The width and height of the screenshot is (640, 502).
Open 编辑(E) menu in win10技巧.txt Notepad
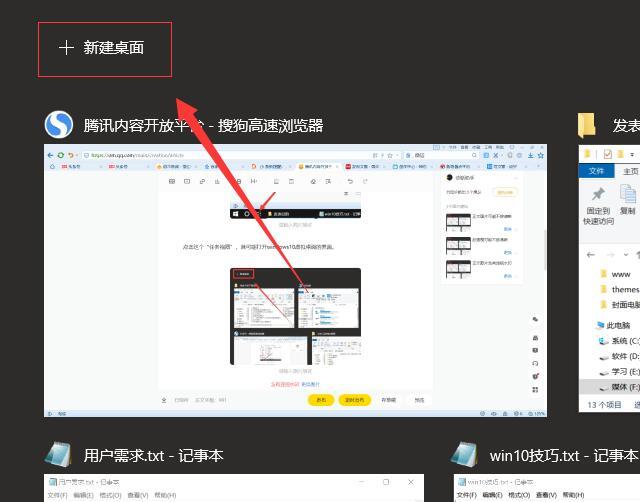coord(492,495)
